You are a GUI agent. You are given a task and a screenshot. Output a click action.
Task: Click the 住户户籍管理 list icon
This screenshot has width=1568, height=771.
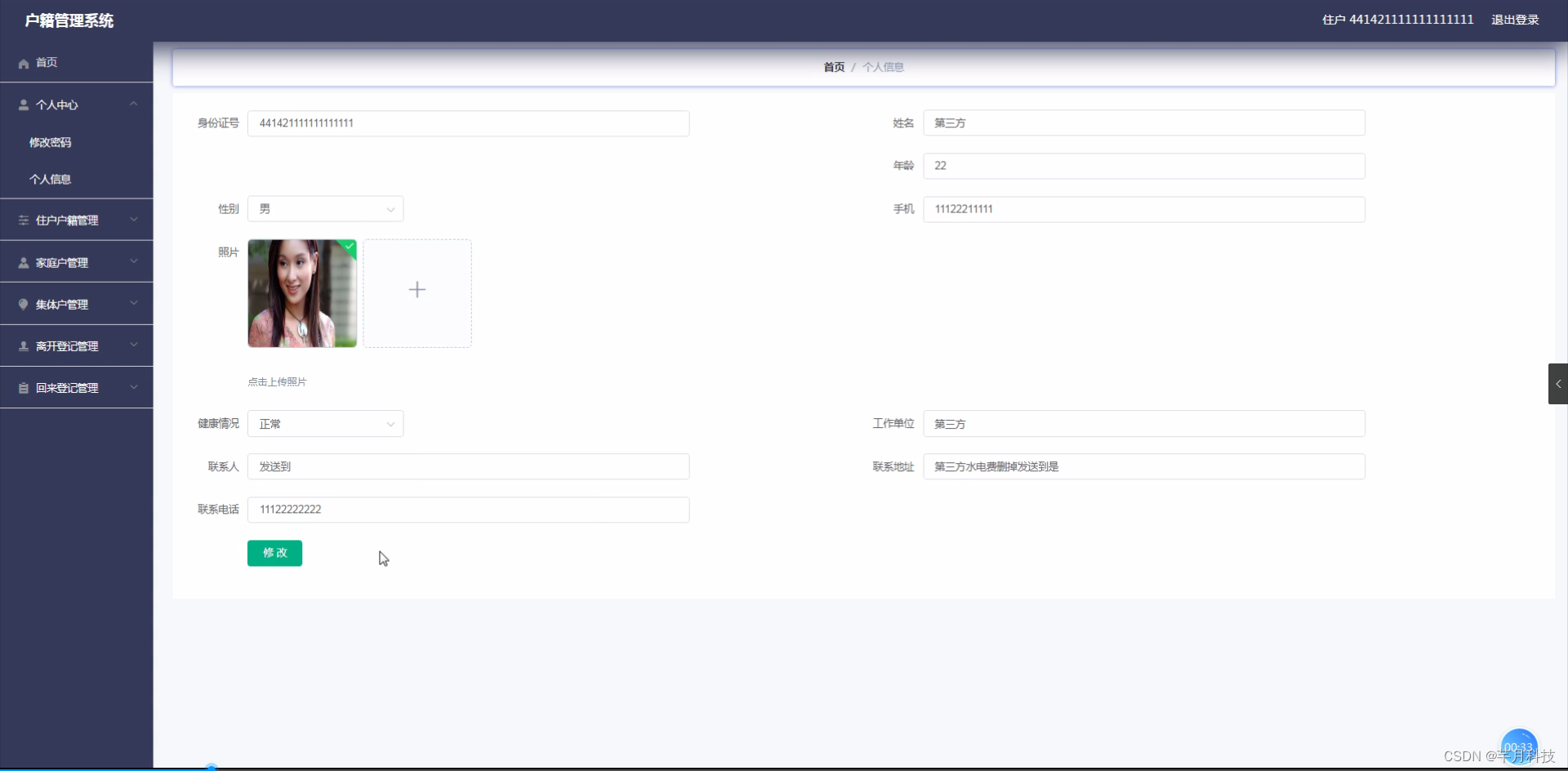pyautogui.click(x=23, y=220)
